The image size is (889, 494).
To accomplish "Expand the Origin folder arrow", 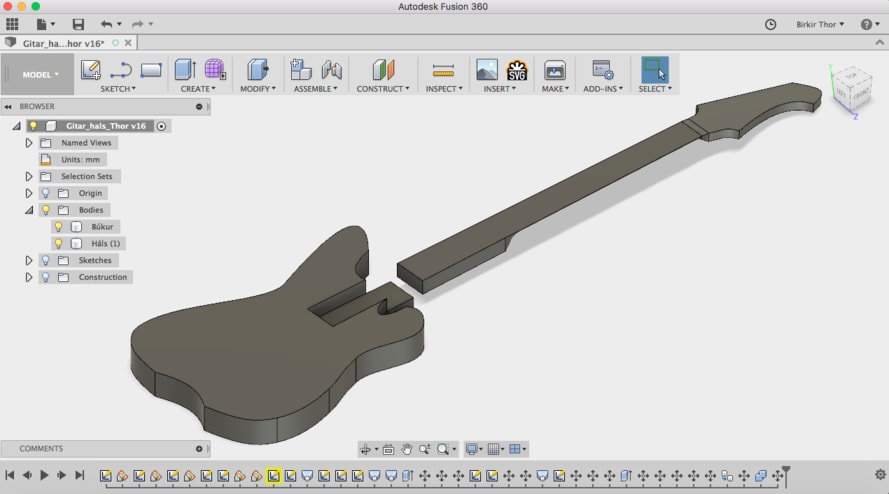I will pos(28,193).
